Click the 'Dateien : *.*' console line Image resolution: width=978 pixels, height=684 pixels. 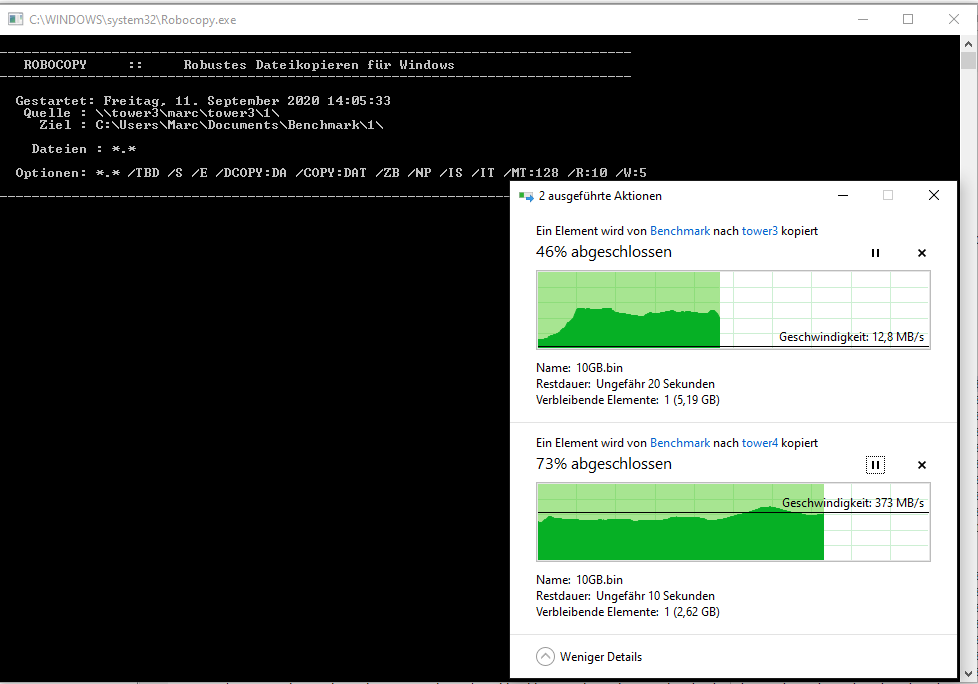(x=84, y=149)
